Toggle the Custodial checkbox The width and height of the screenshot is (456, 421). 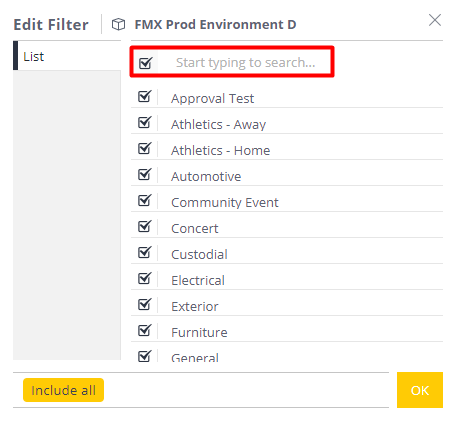pyautogui.click(x=145, y=253)
